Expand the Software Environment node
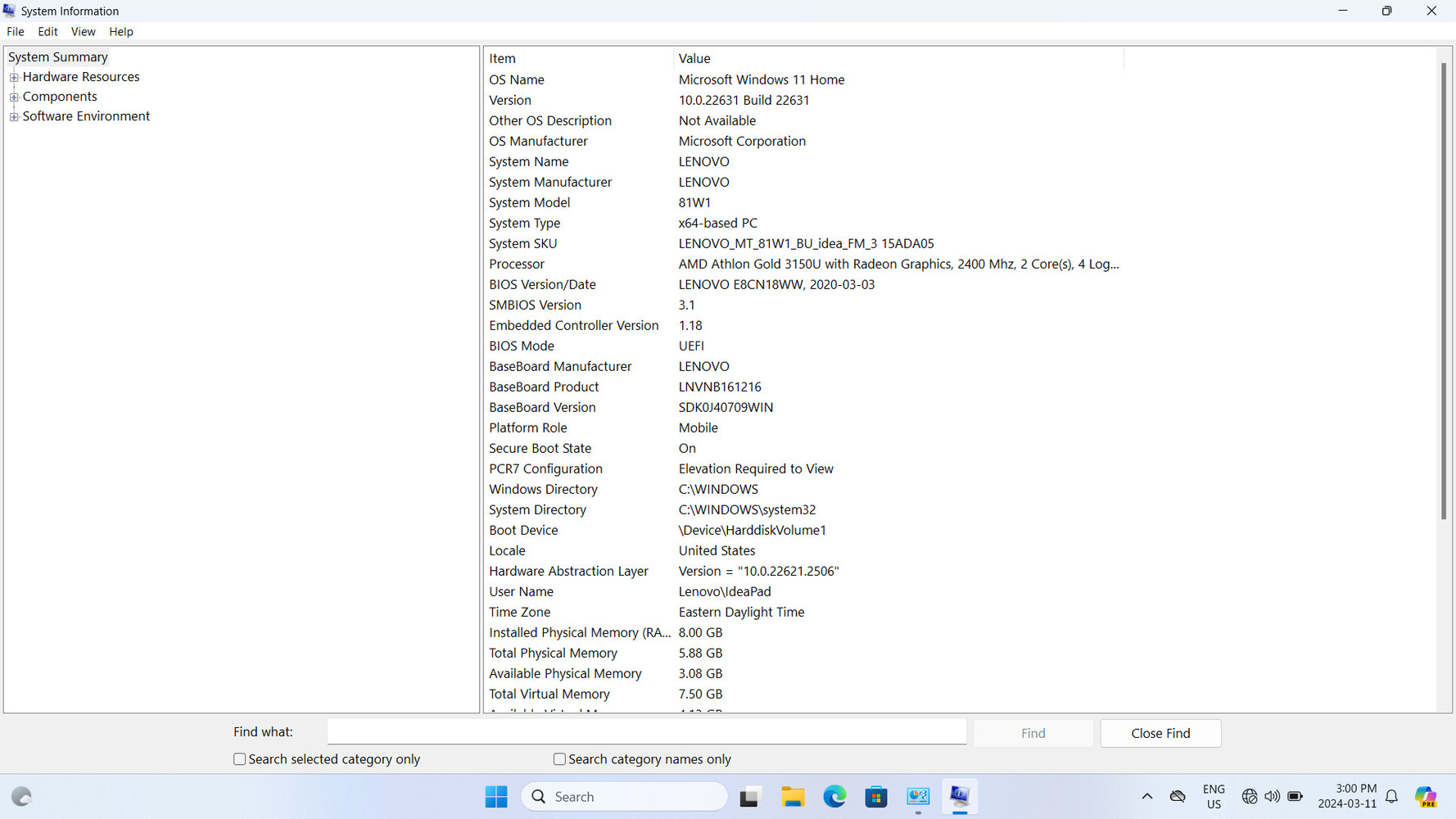1456x819 pixels. pyautogui.click(x=14, y=116)
